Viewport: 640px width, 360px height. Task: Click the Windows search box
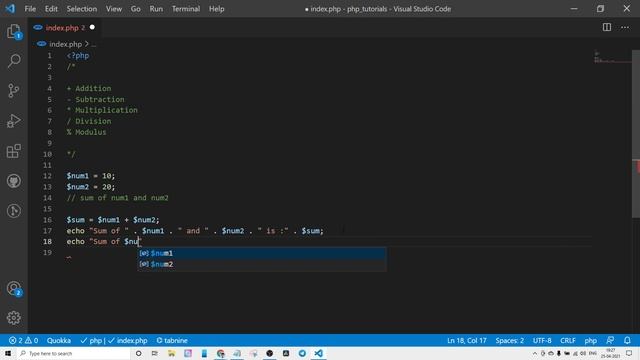pos(73,353)
